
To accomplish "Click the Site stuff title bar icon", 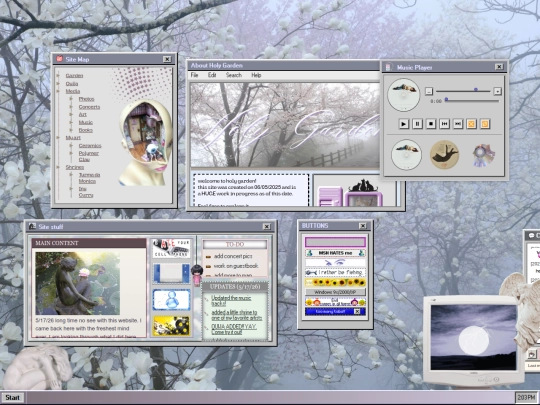I will [x=32, y=226].
